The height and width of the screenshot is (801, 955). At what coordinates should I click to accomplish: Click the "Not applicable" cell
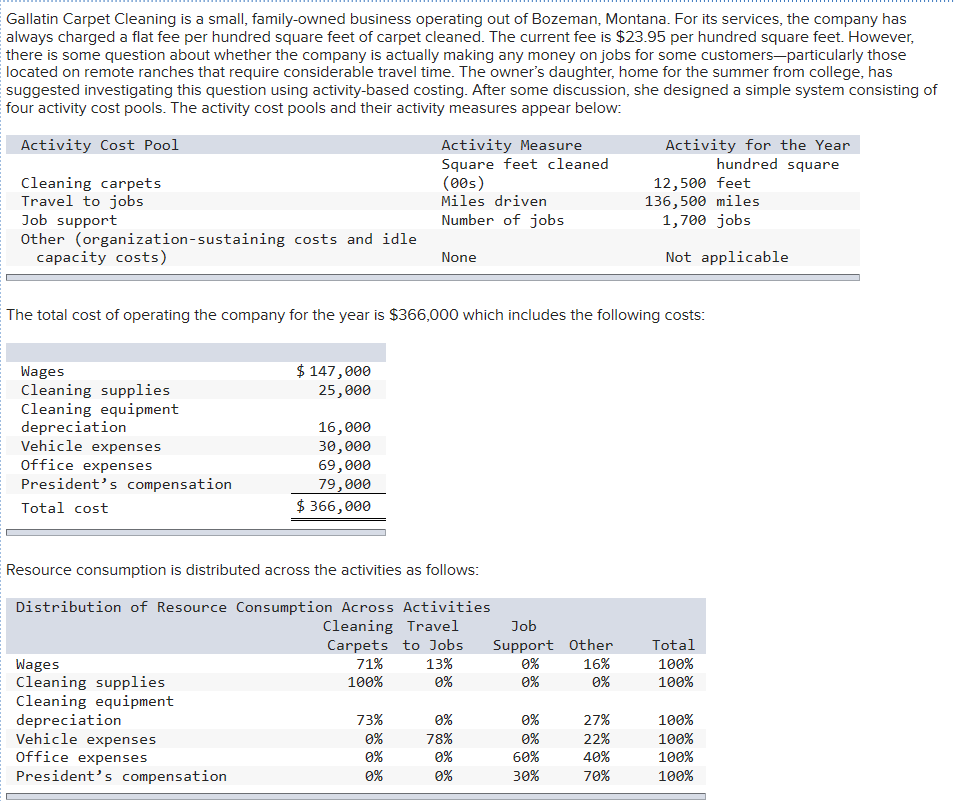pos(727,257)
